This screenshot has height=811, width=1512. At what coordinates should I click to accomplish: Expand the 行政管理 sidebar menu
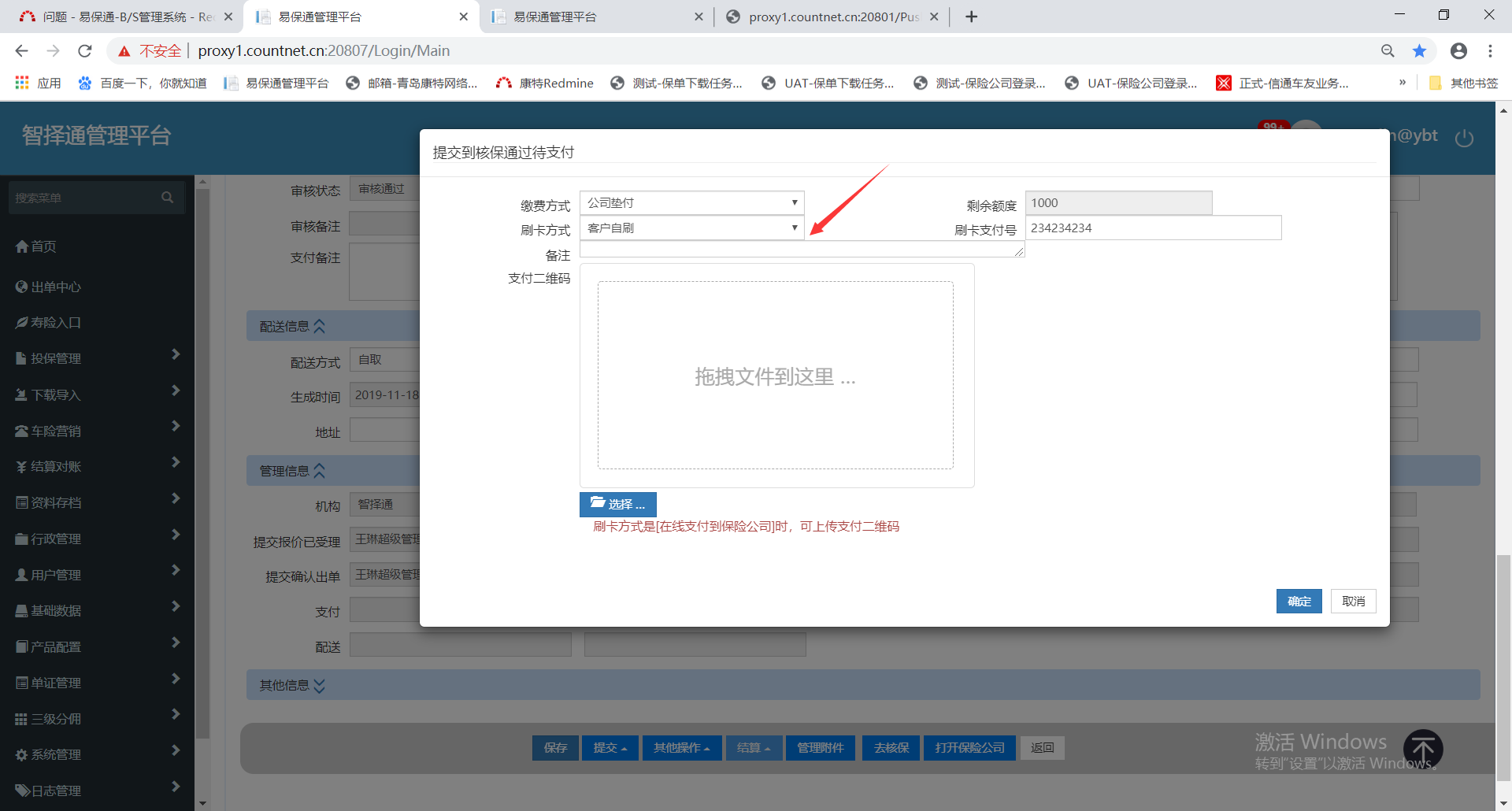tap(97, 539)
